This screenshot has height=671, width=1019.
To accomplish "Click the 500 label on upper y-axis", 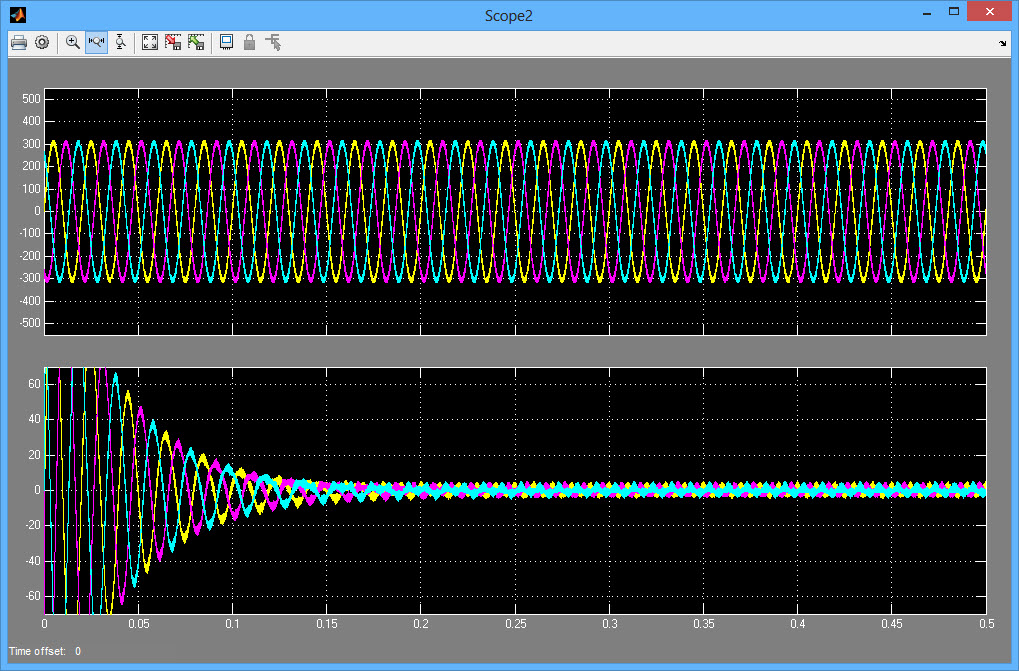I will coord(31,99).
